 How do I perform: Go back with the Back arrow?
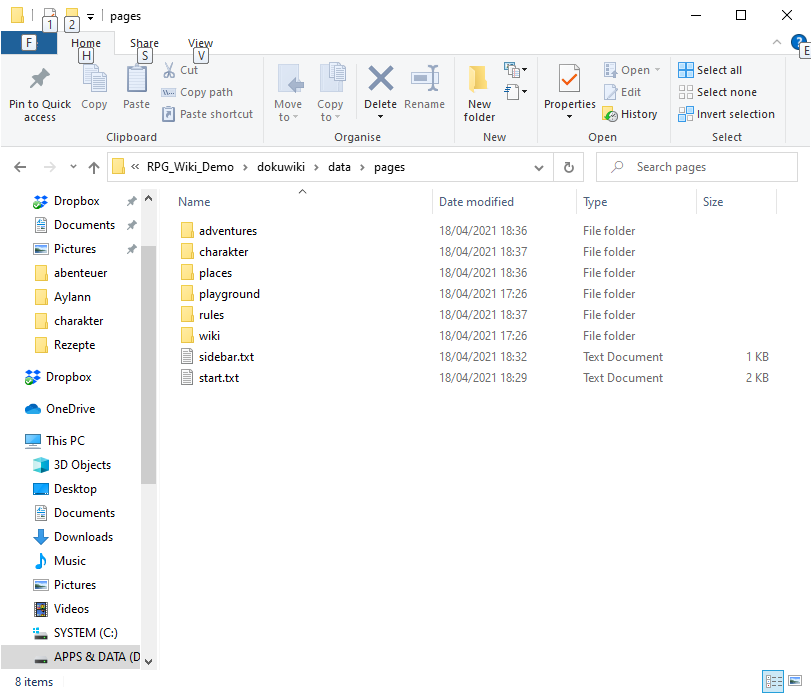[x=20, y=167]
